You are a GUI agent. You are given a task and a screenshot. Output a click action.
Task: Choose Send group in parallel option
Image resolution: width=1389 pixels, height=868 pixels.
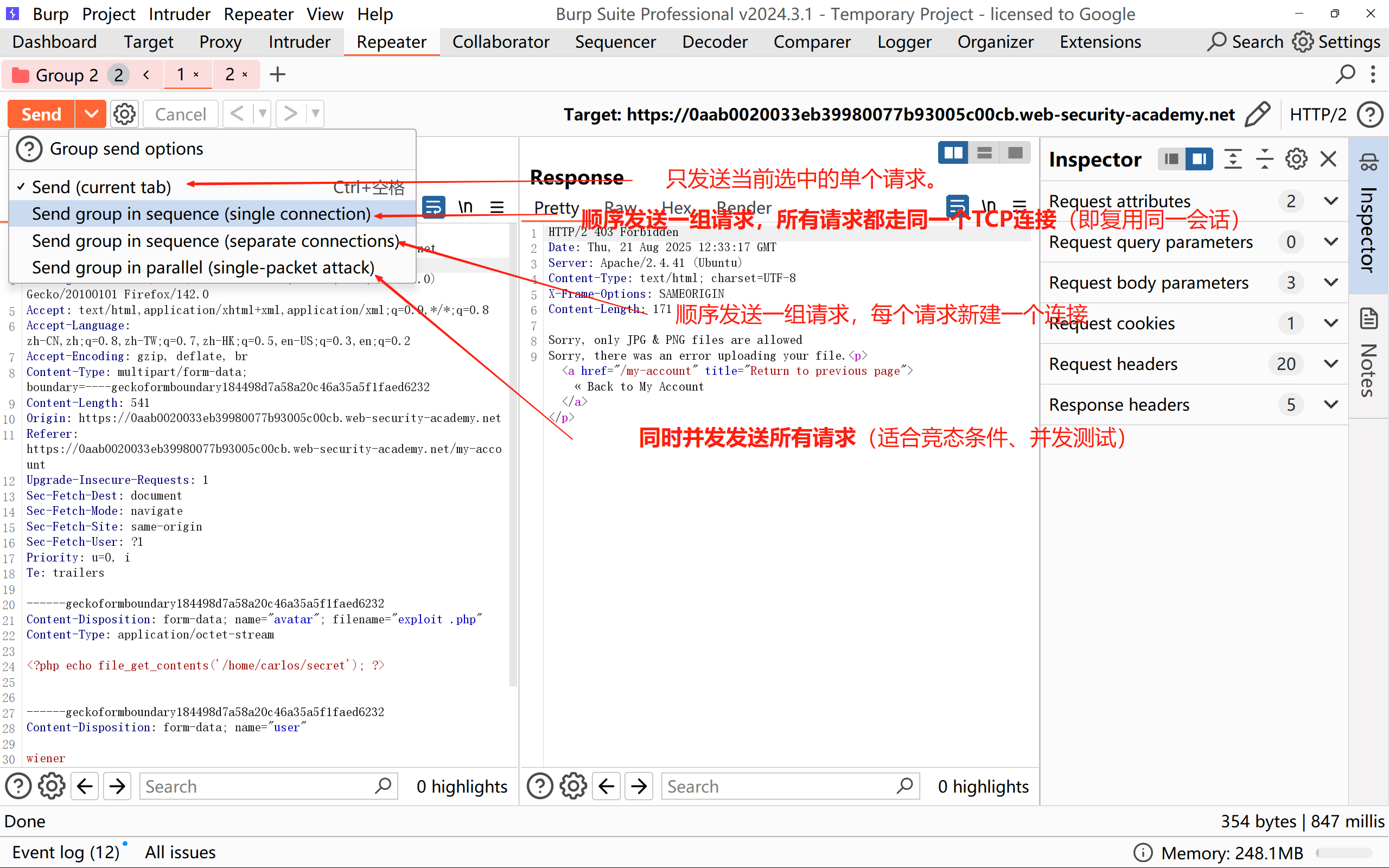tap(203, 267)
